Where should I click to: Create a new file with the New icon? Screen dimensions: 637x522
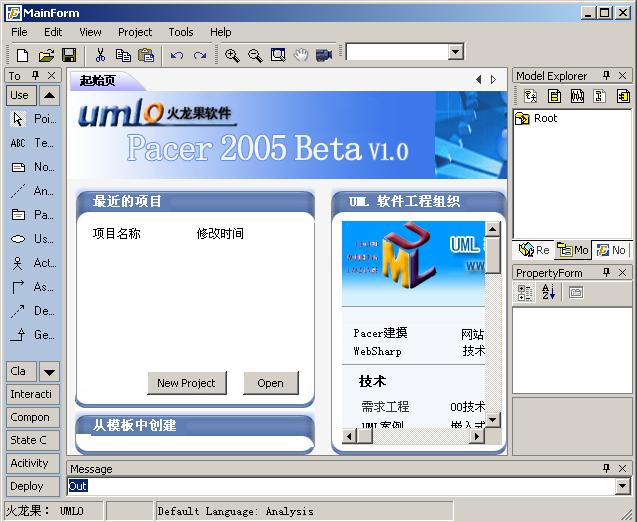pos(22,55)
